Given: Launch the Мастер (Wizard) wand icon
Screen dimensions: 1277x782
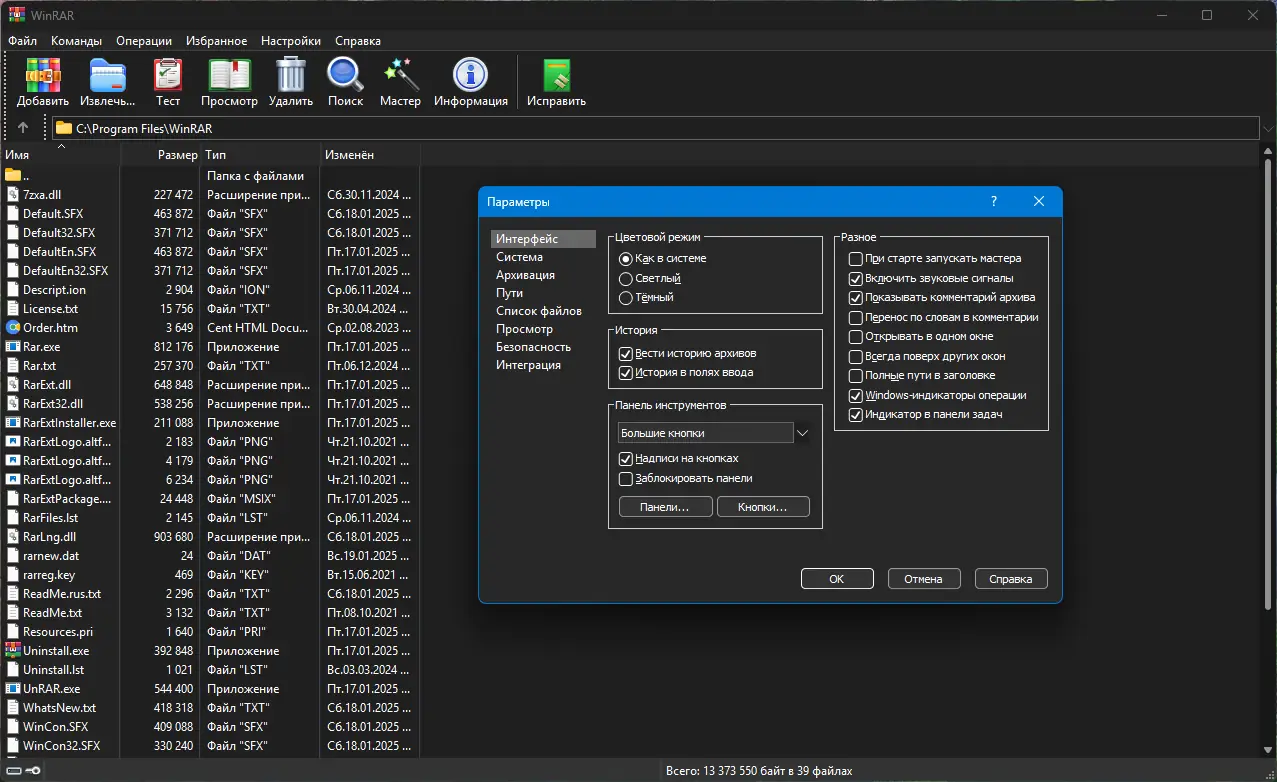Looking at the screenshot, I should [x=400, y=76].
